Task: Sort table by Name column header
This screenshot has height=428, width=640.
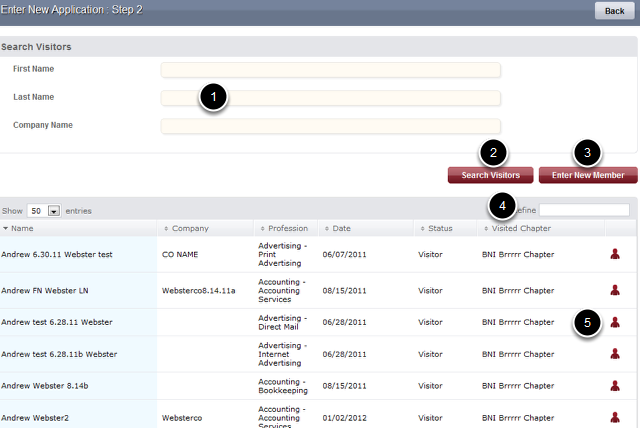Action: pos(22,228)
